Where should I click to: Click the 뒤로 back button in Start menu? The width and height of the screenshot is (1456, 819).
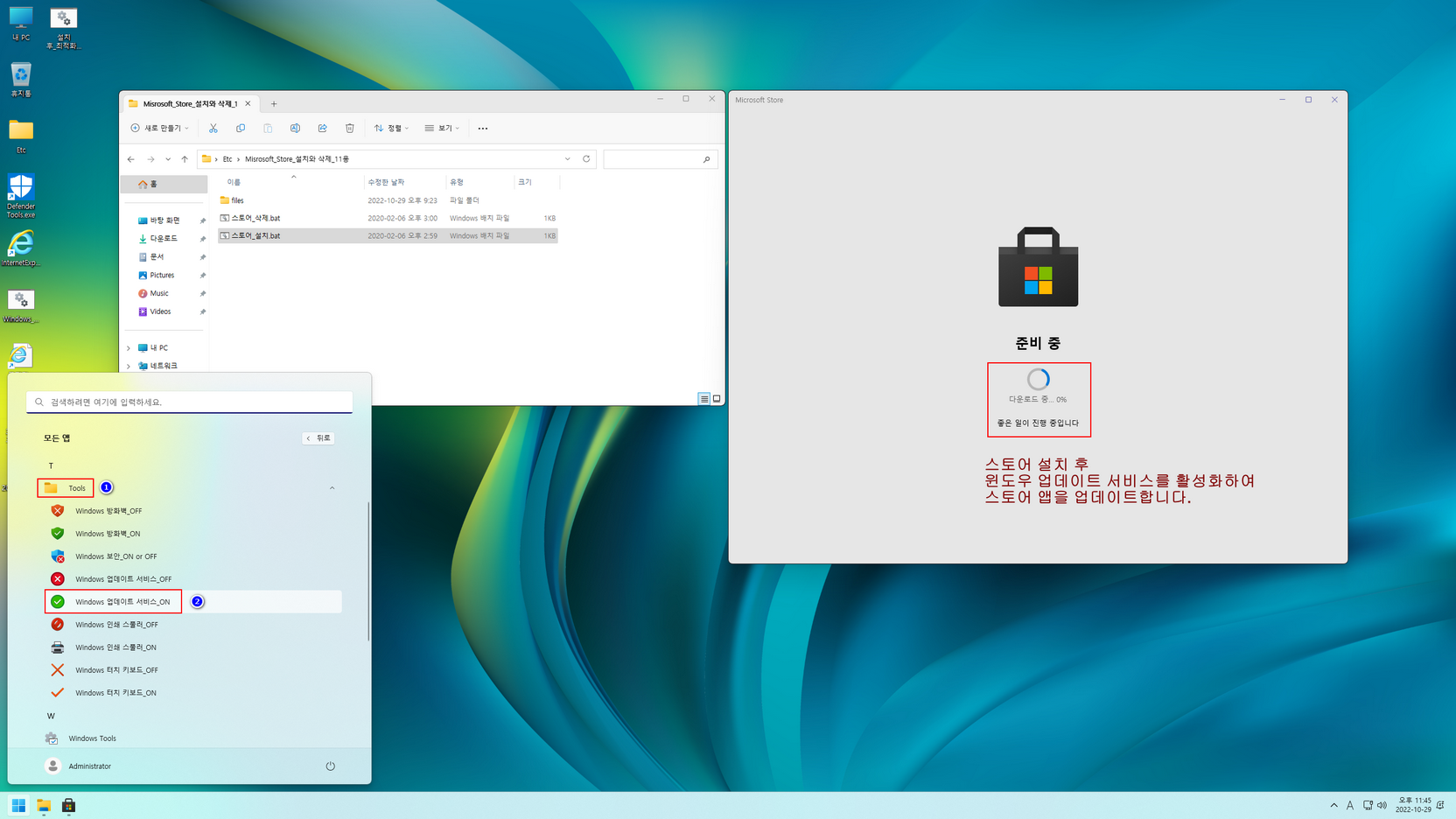click(318, 438)
